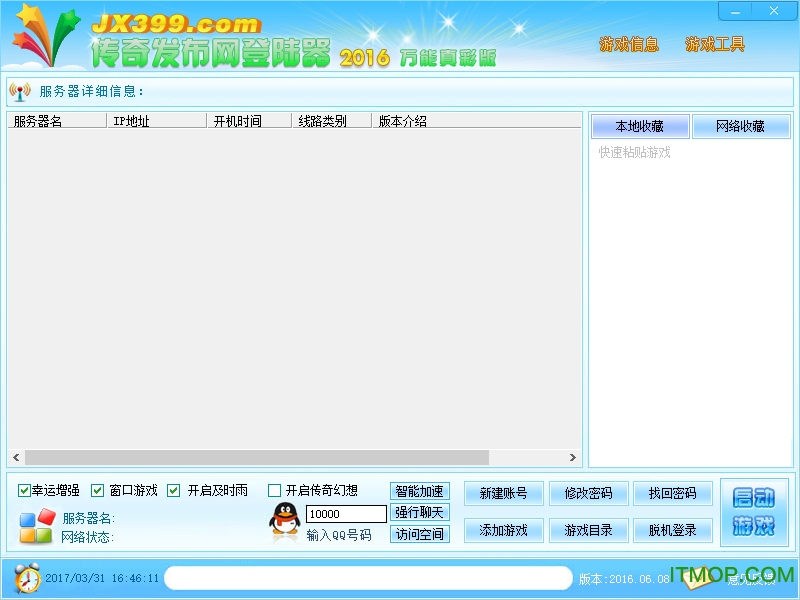Click the 快速粘贴游戏 placeholder text
Viewport: 800px width, 600px height.
634,153
